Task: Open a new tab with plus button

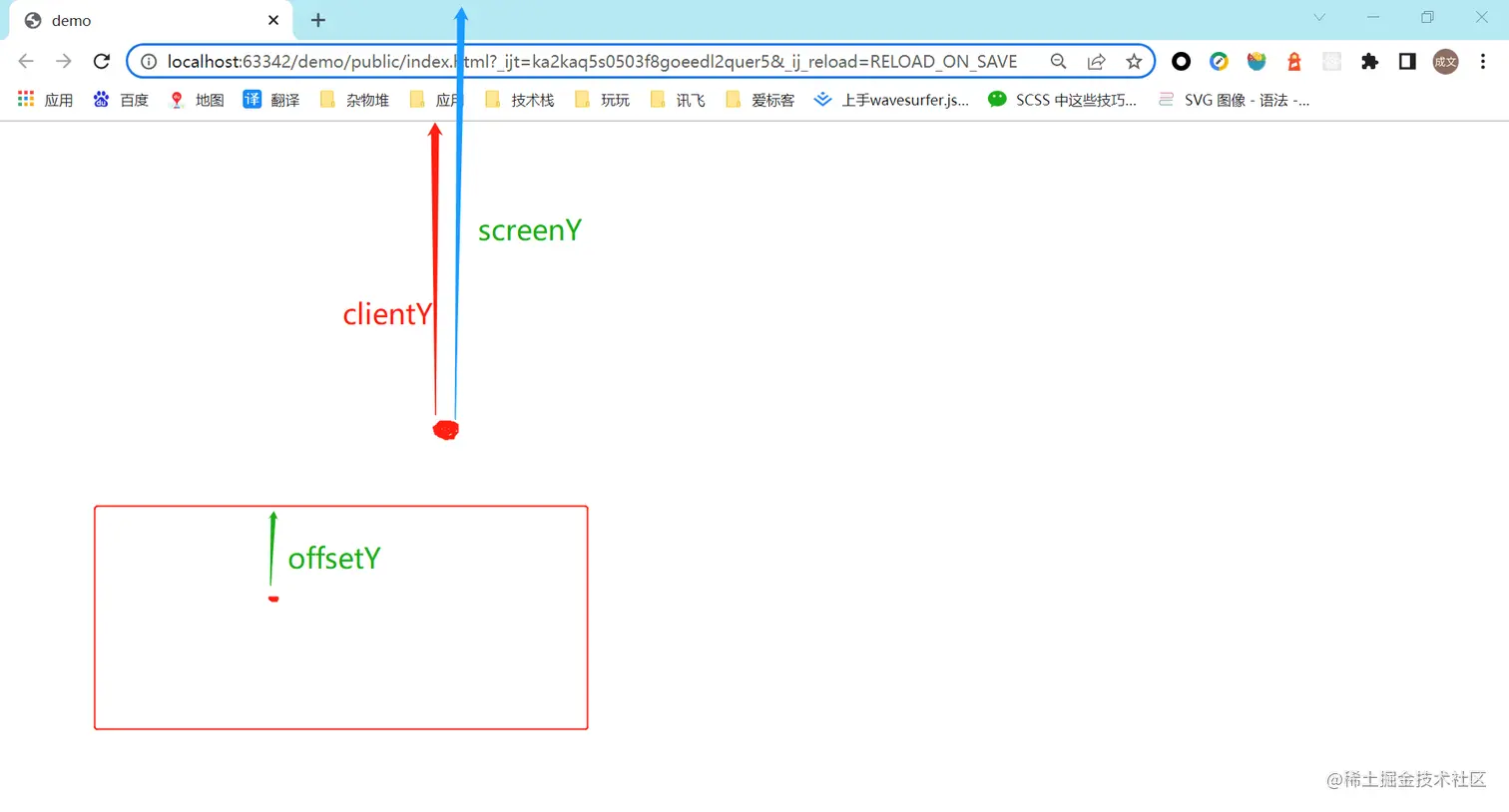Action: coord(318,20)
